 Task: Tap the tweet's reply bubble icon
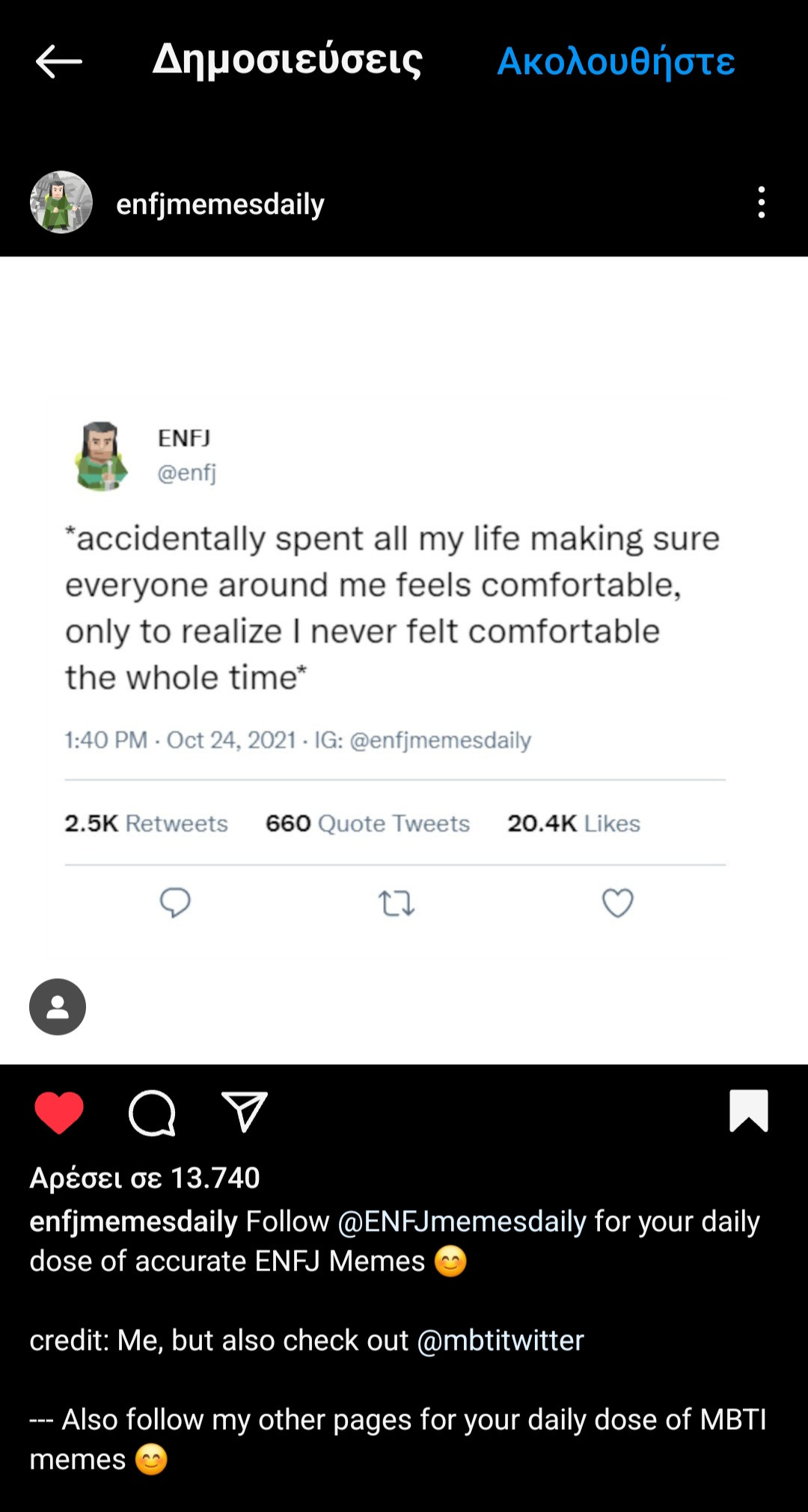[x=175, y=903]
